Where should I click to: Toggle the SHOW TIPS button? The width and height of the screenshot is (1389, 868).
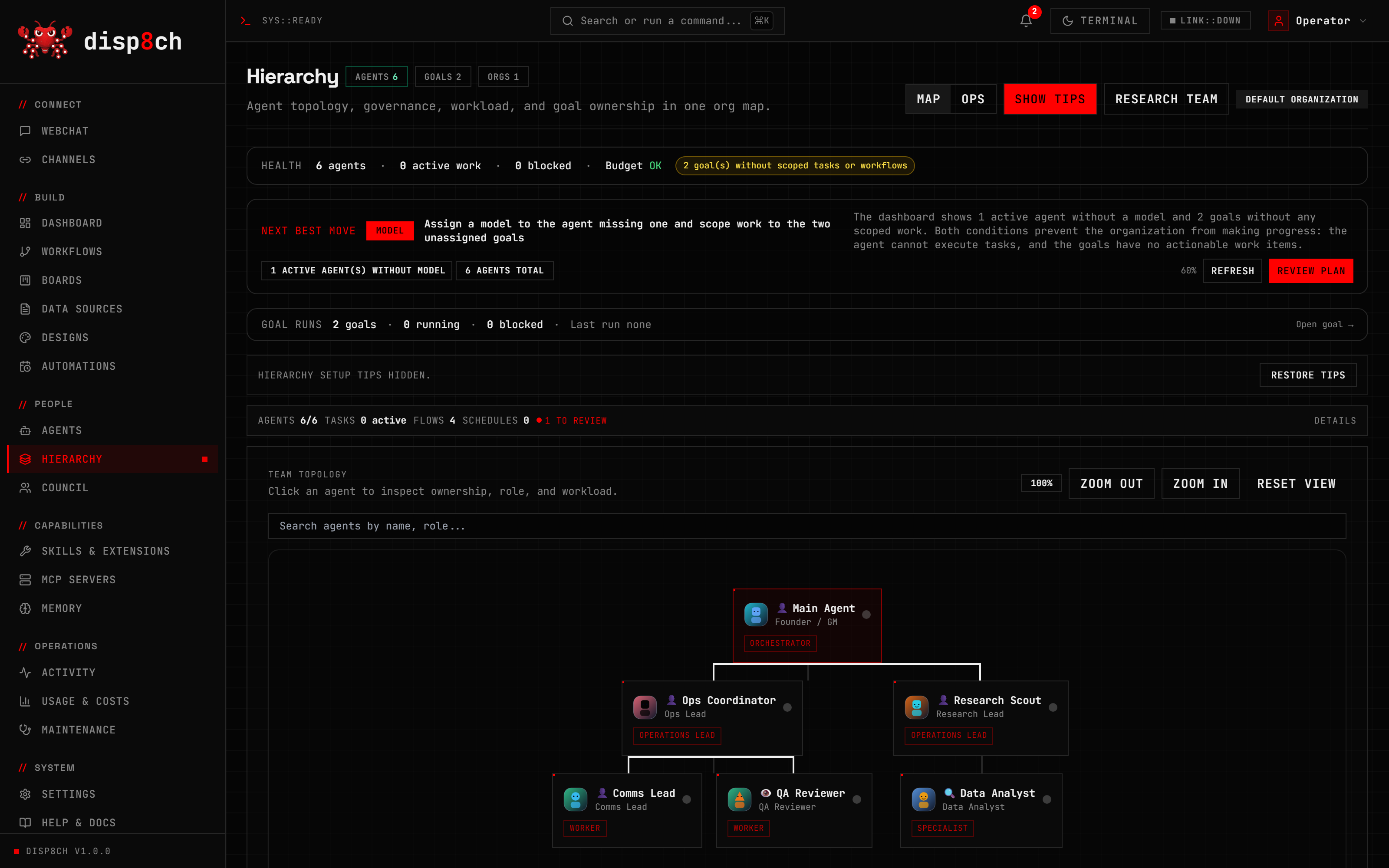(1050, 99)
